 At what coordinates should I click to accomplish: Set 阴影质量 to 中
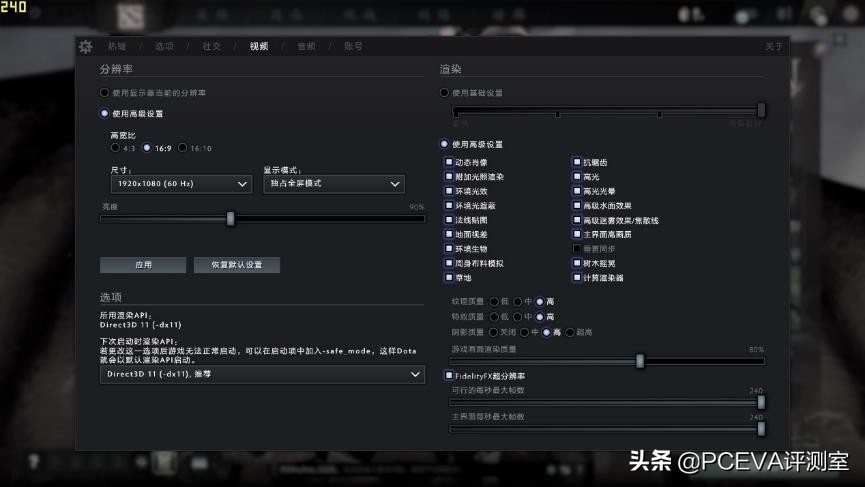[x=525, y=332]
